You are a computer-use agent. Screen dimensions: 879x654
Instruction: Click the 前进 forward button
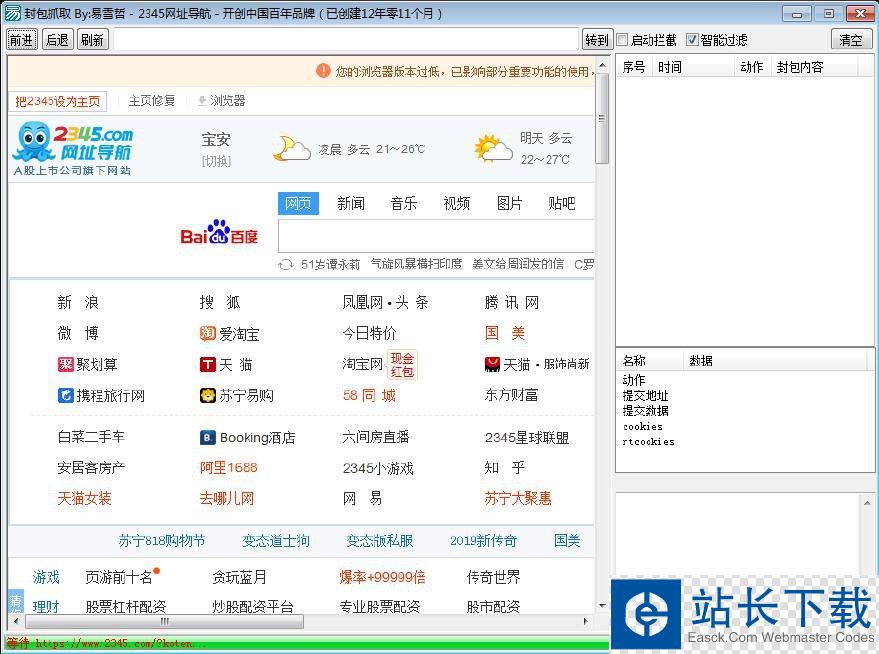(x=22, y=40)
